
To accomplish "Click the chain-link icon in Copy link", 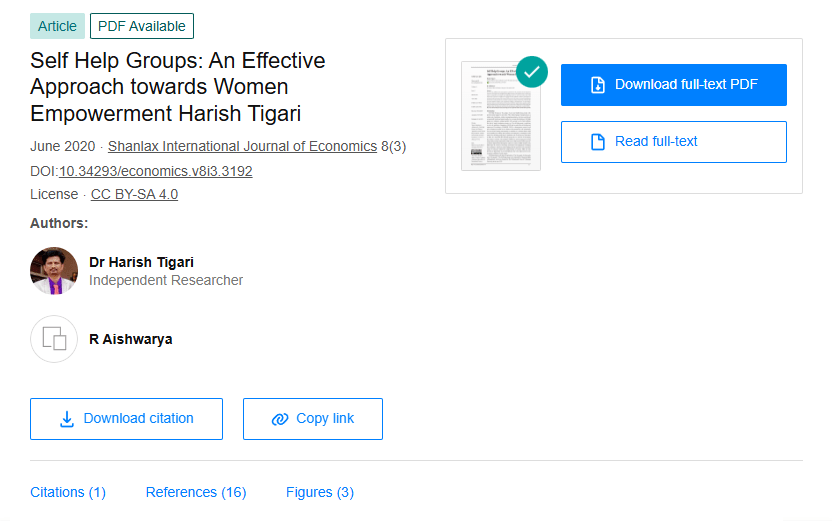I will tap(280, 419).
